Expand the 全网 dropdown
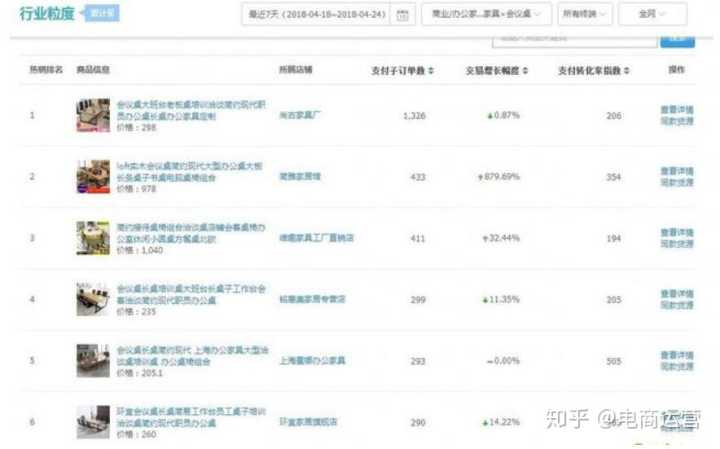 (652, 14)
